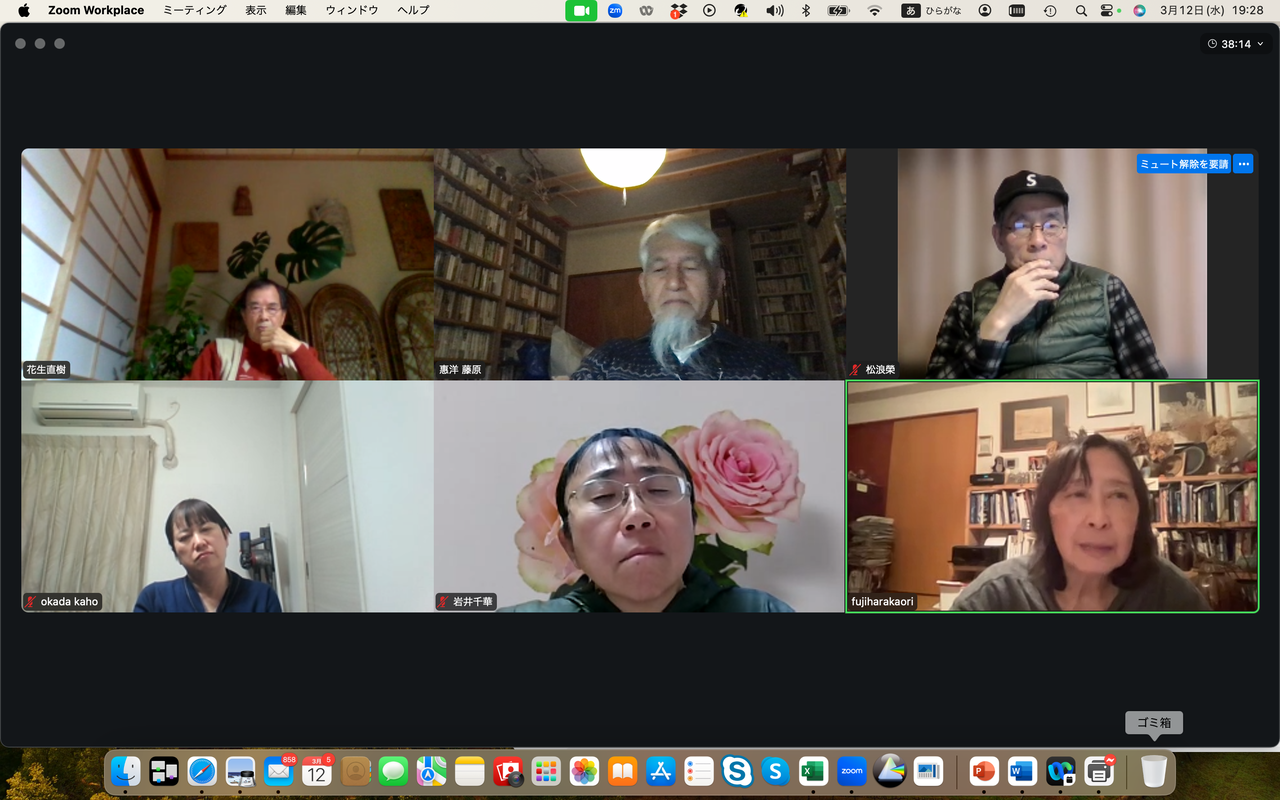
Task: Open the Zoom app icon in the Dock
Action: [851, 771]
